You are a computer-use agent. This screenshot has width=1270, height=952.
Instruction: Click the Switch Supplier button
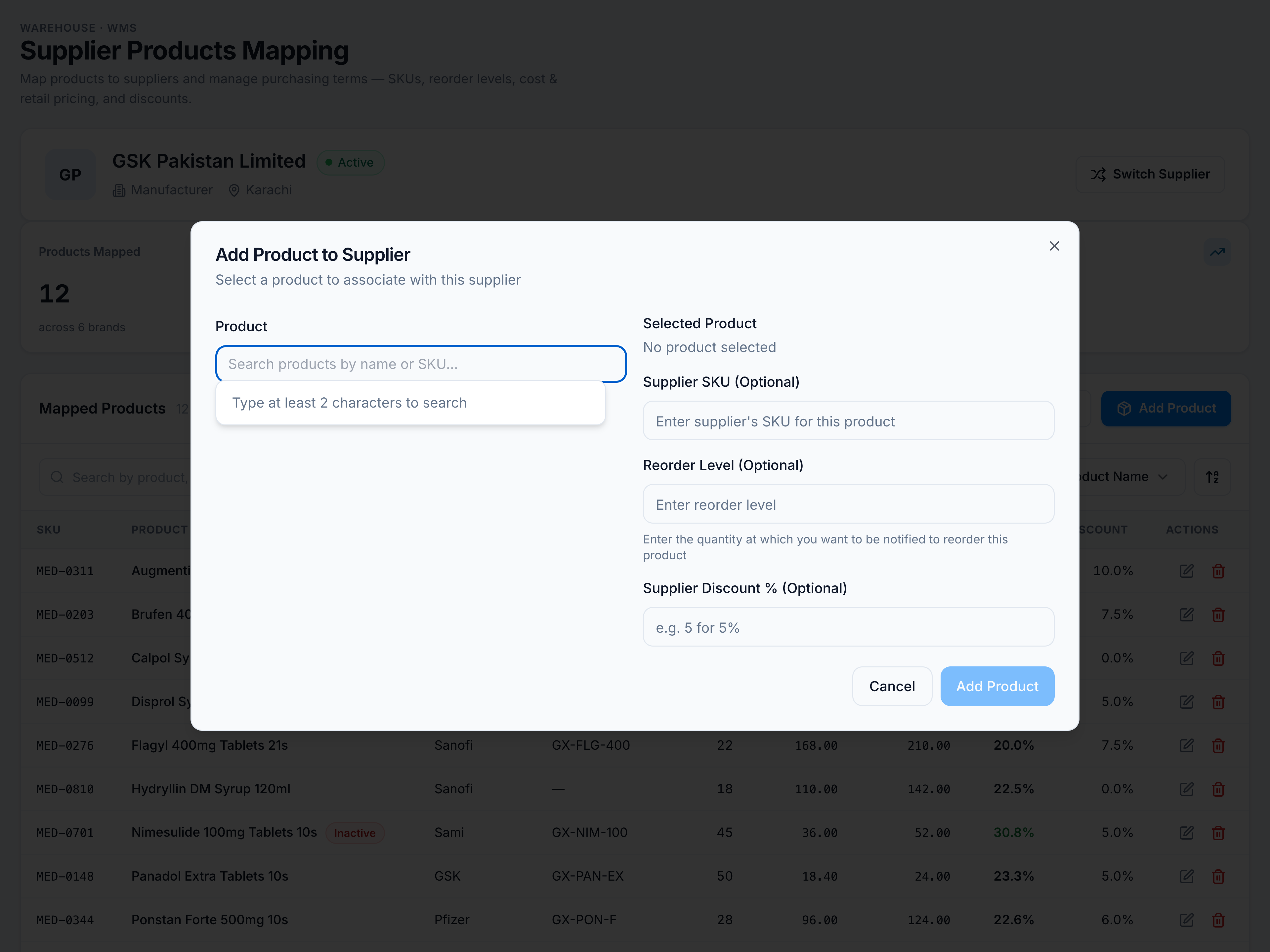click(x=1150, y=175)
